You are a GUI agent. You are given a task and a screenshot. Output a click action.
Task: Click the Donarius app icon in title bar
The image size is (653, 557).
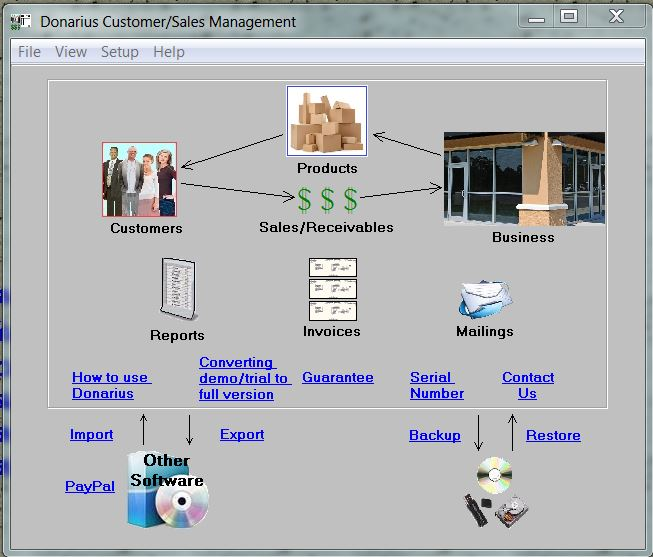click(20, 22)
